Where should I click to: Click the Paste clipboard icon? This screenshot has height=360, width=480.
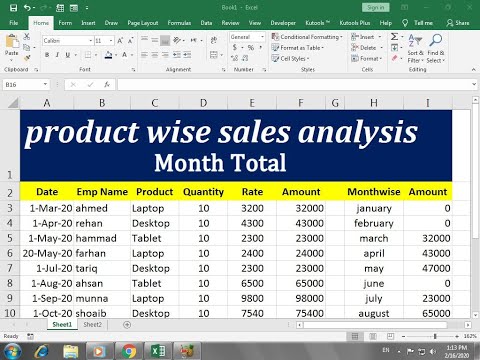pos(12,42)
